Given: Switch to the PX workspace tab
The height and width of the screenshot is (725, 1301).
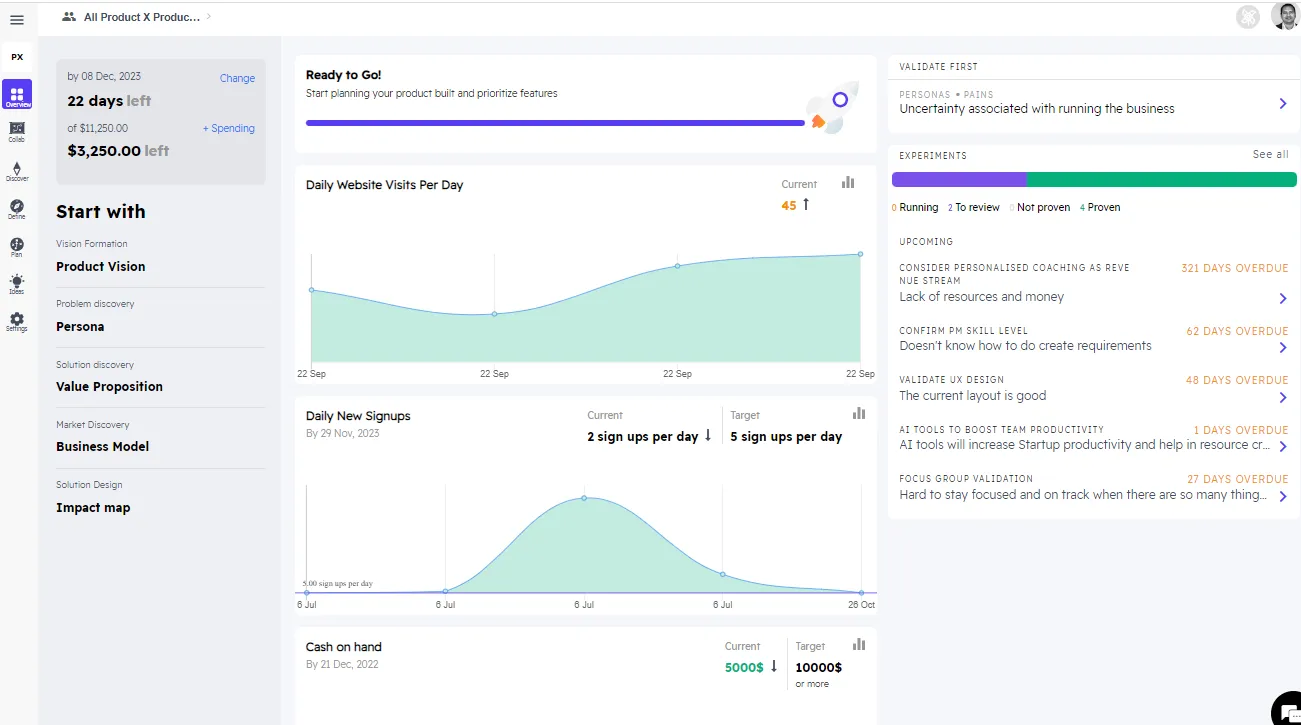Looking at the screenshot, I should (16, 57).
